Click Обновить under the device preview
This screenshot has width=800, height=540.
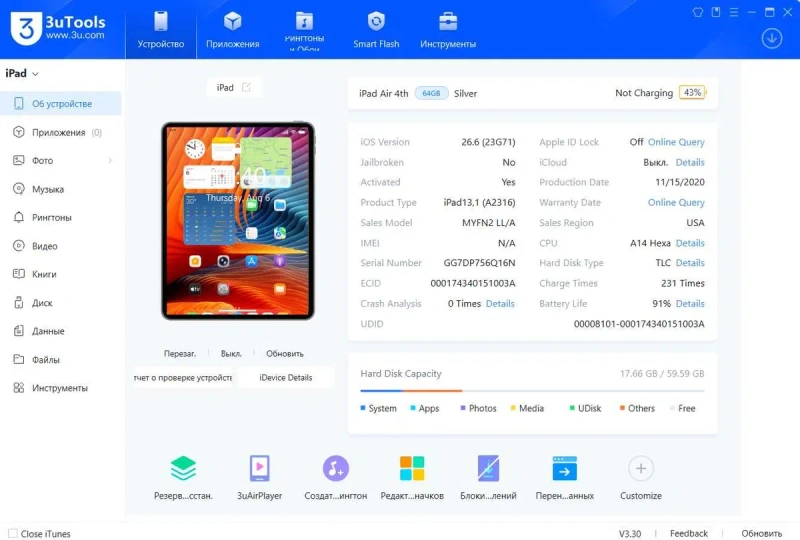(x=285, y=353)
